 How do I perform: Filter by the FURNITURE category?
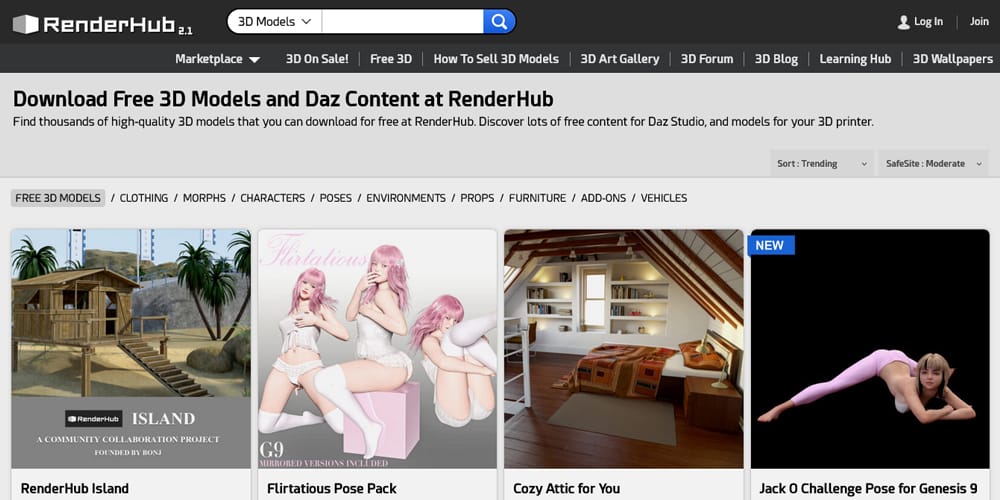coord(537,198)
